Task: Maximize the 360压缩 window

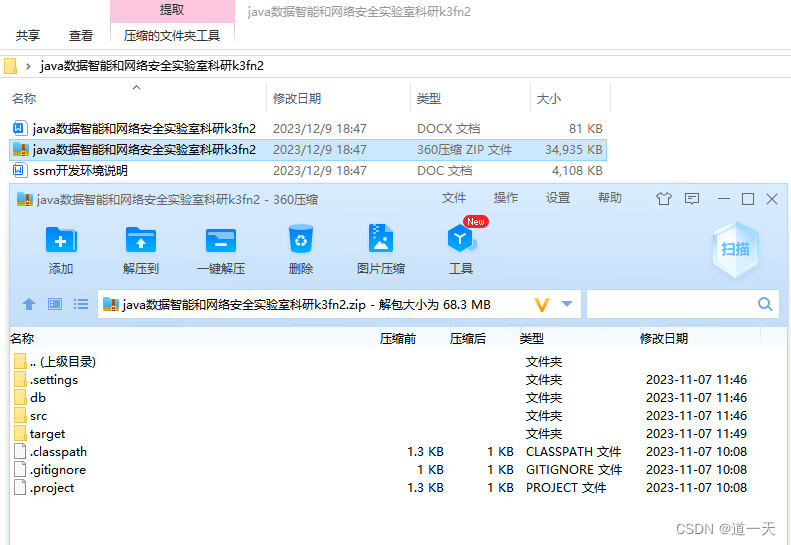Action: (748, 199)
